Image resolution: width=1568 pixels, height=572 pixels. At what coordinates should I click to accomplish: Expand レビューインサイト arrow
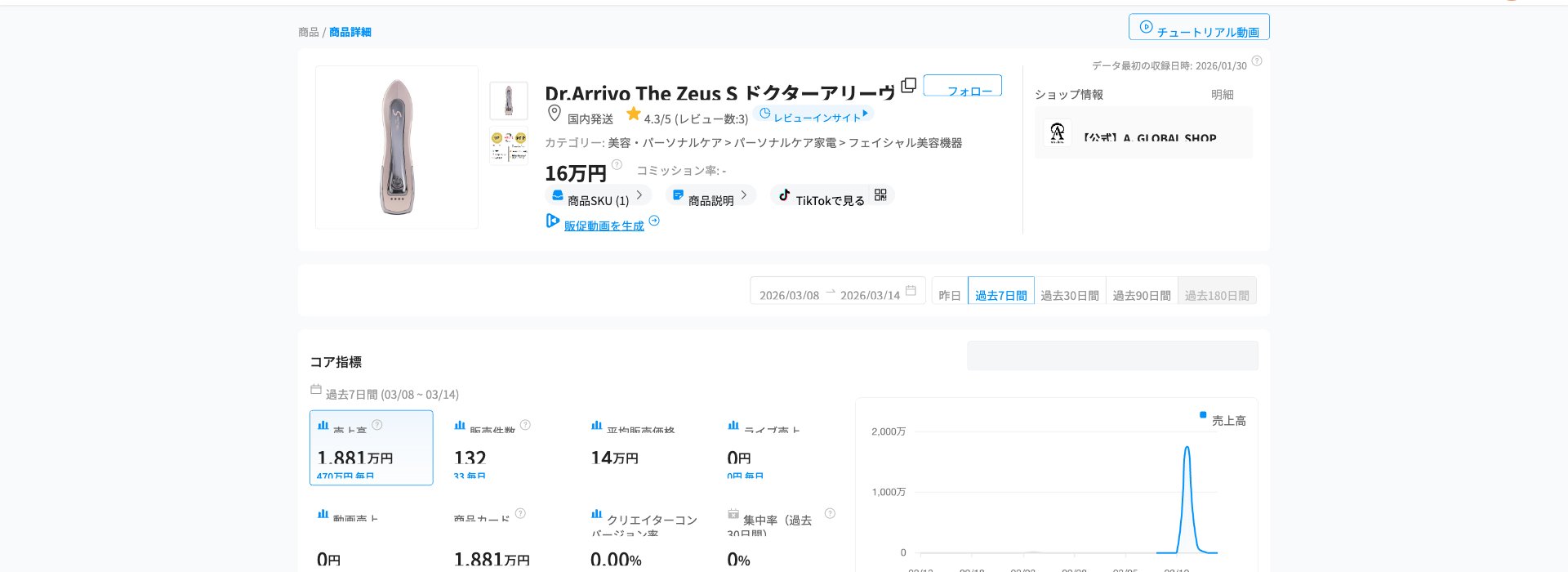(865, 114)
